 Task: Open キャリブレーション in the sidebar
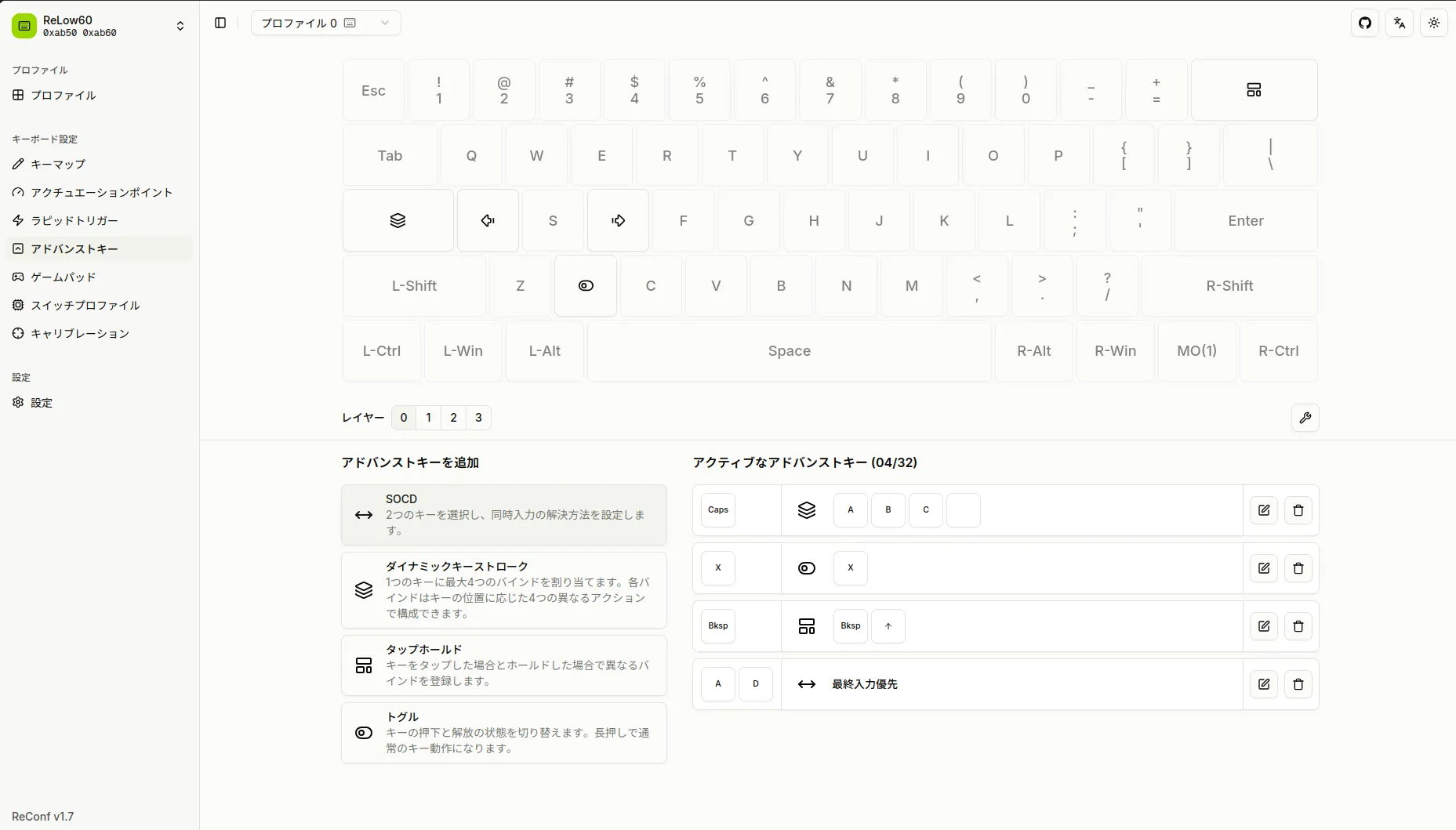click(99, 333)
